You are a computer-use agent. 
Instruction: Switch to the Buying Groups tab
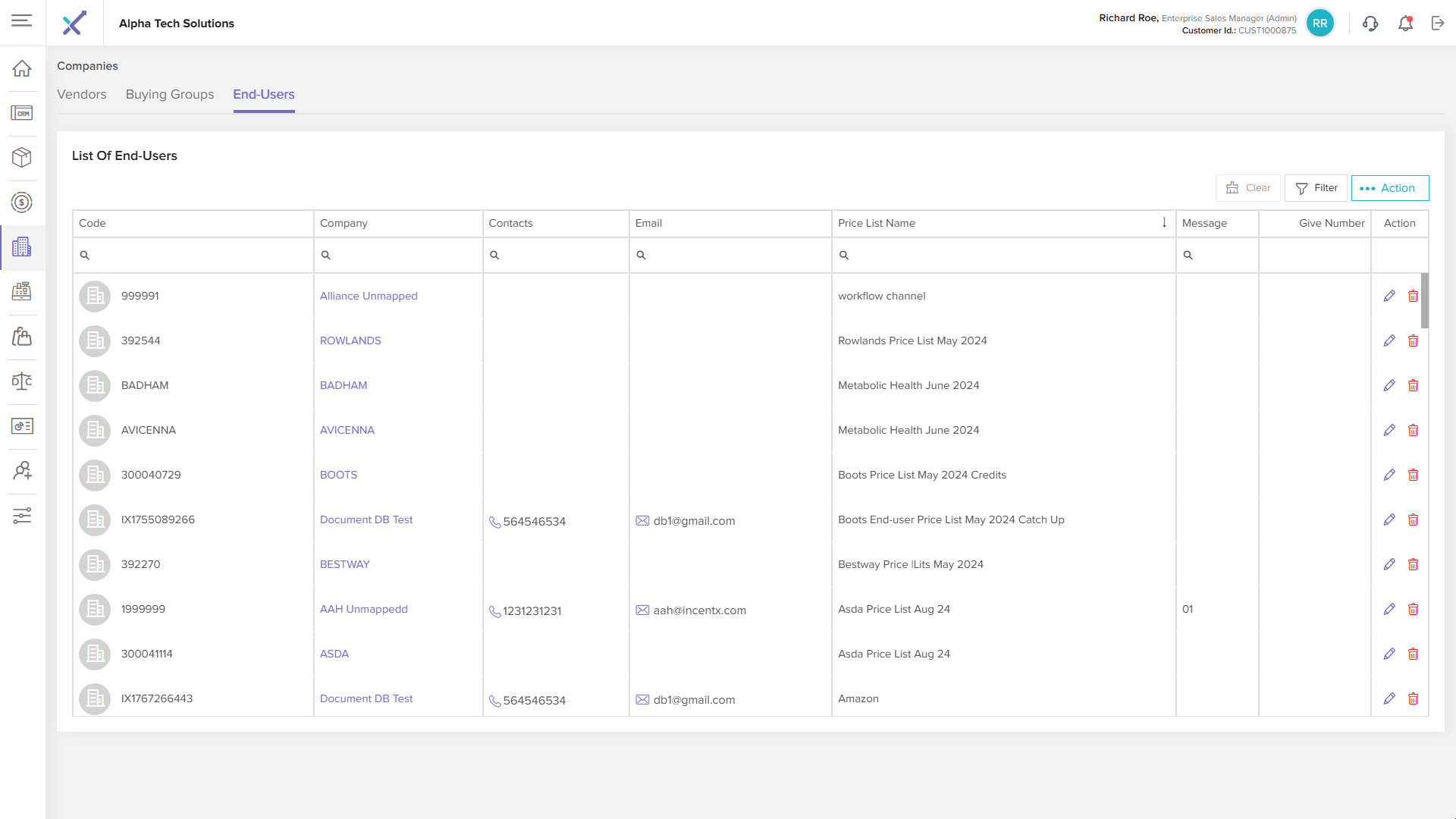170,95
